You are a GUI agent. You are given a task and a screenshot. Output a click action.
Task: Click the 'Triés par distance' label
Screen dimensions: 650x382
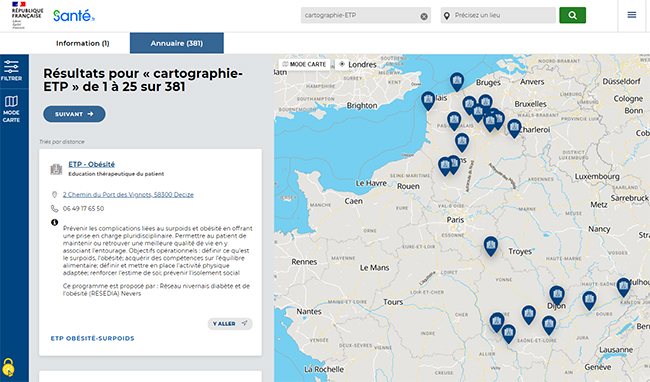click(62, 142)
